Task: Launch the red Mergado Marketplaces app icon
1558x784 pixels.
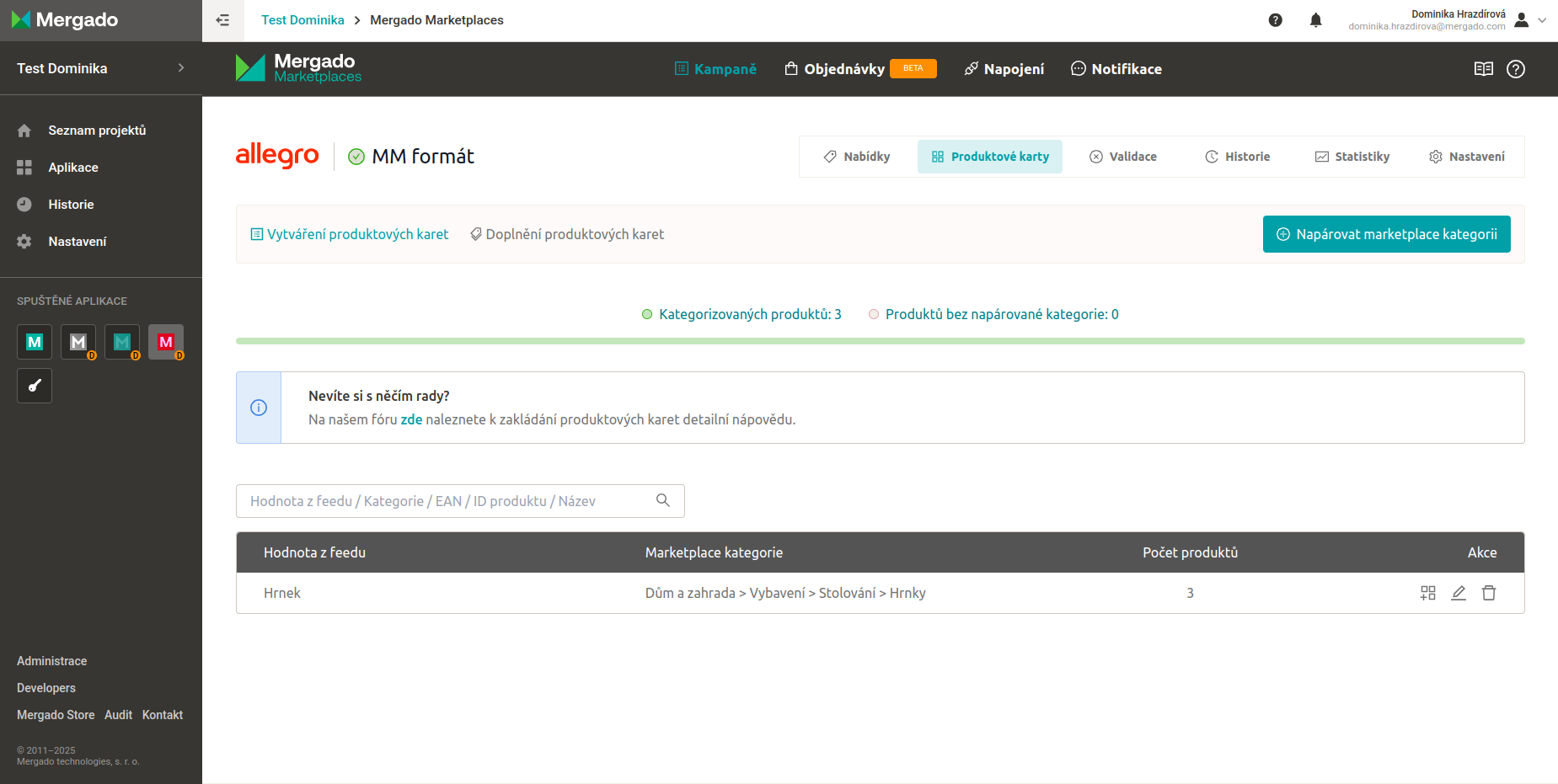Action: pyautogui.click(x=166, y=342)
